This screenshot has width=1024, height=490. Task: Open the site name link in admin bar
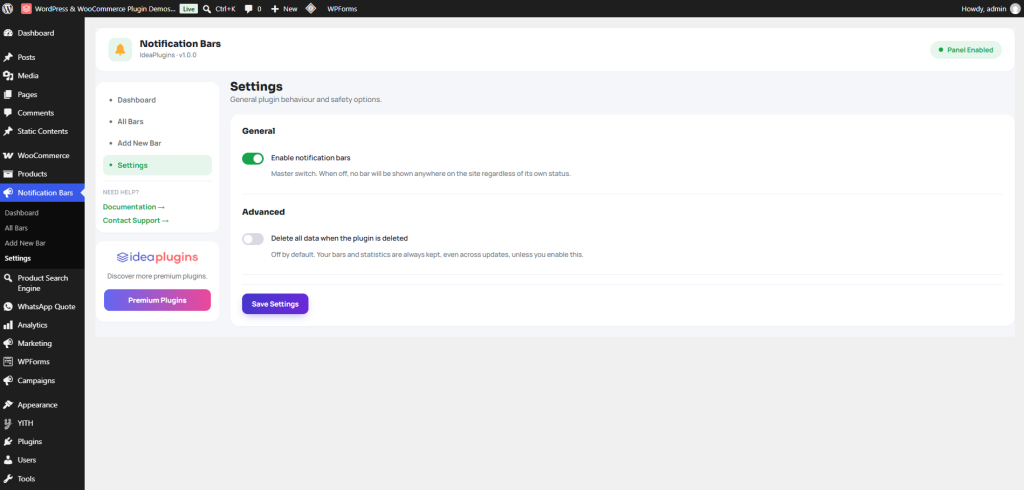click(x=104, y=9)
